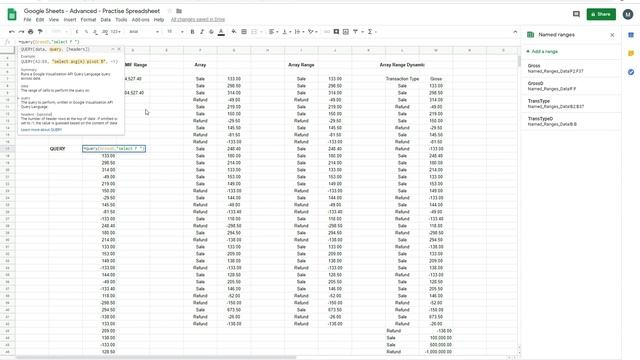The height and width of the screenshot is (360, 640).
Task: Select the TransType named range
Action: (x=571, y=104)
